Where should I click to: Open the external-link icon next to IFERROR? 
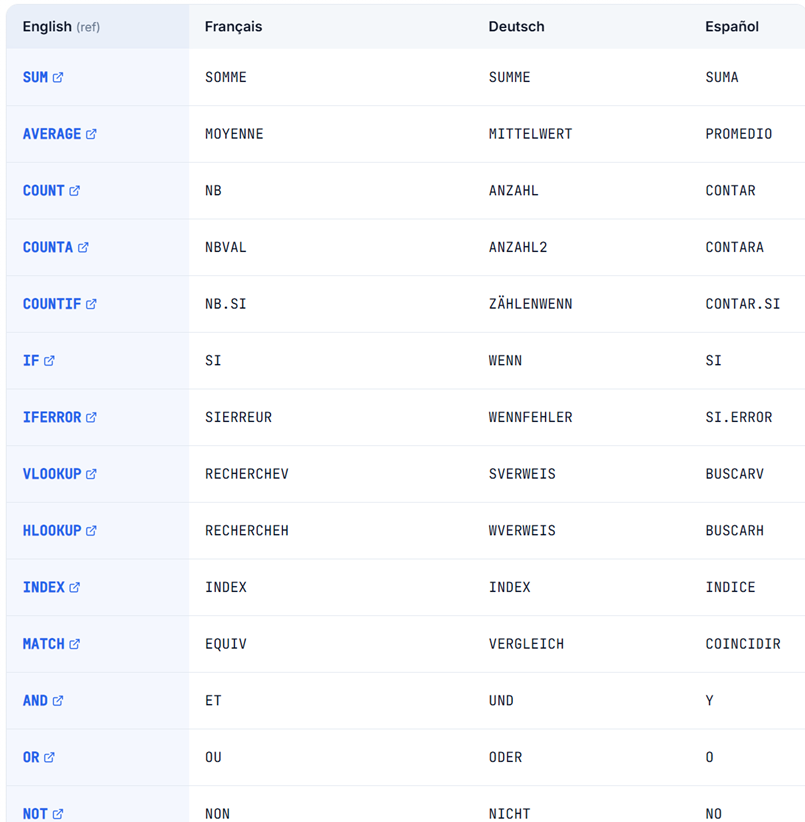coord(91,417)
